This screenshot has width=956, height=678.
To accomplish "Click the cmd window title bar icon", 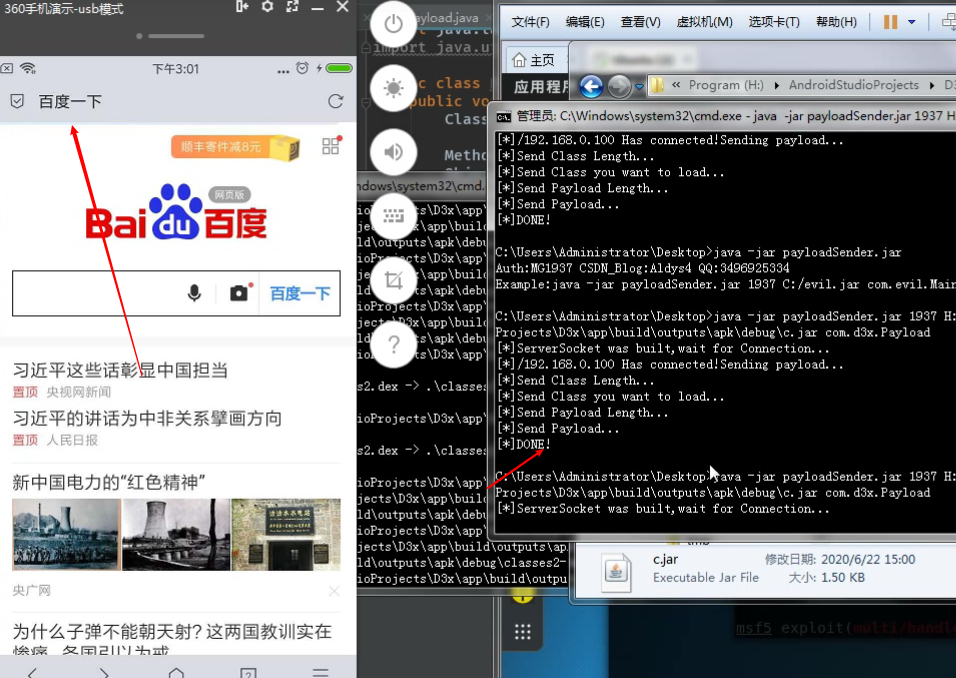I will coord(504,116).
